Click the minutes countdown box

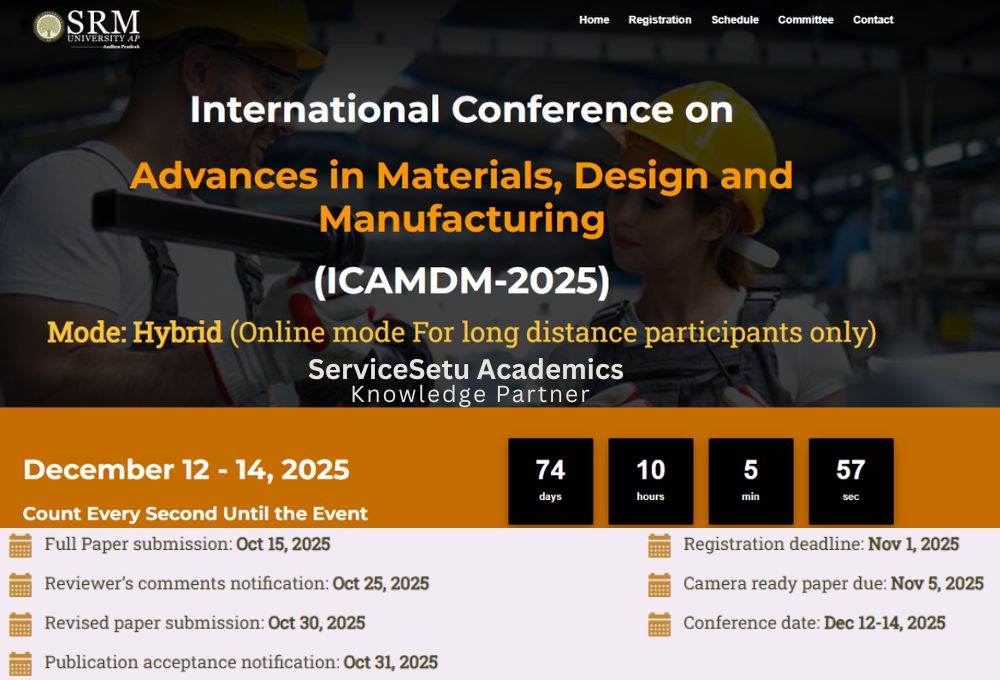[750, 480]
